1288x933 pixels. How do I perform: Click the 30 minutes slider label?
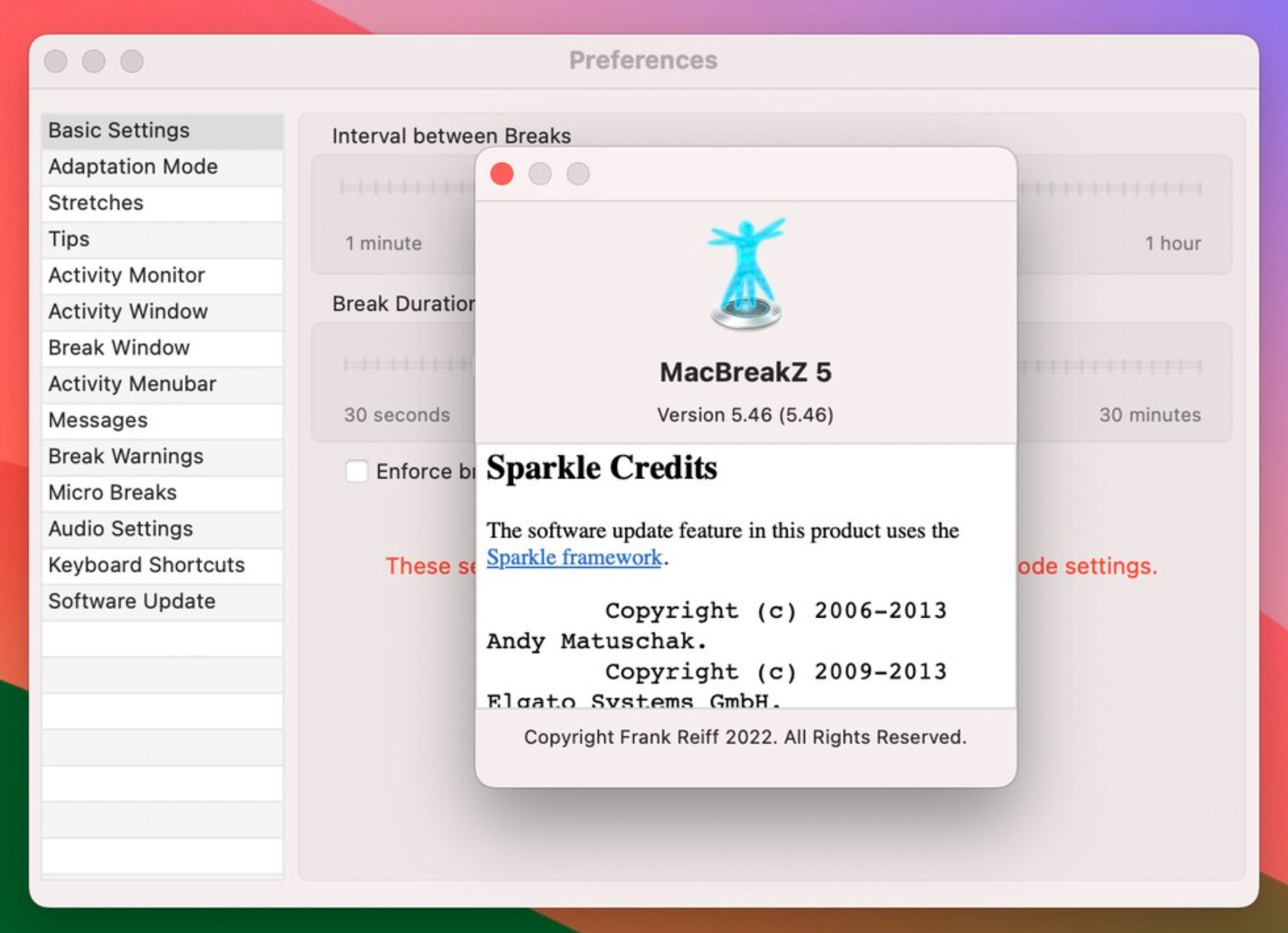tap(1150, 415)
